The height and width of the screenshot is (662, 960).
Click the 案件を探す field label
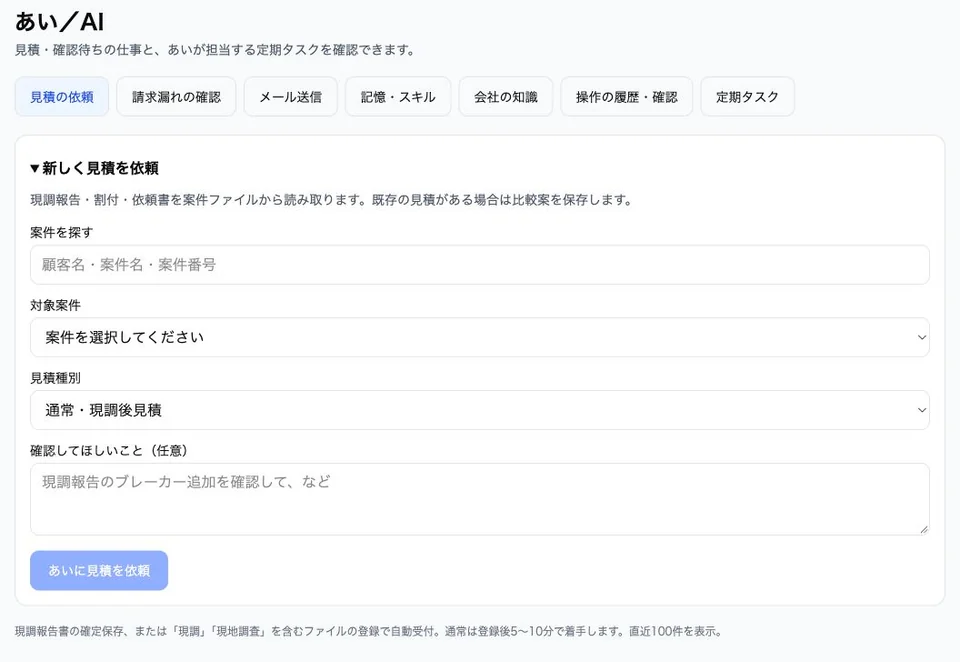[62, 233]
